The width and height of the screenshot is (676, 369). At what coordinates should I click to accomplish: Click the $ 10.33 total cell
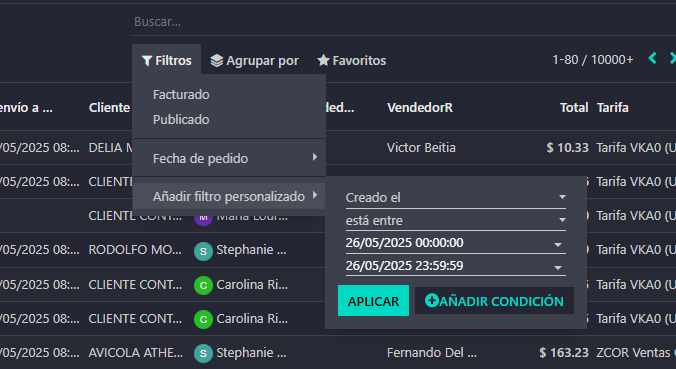[567, 147]
